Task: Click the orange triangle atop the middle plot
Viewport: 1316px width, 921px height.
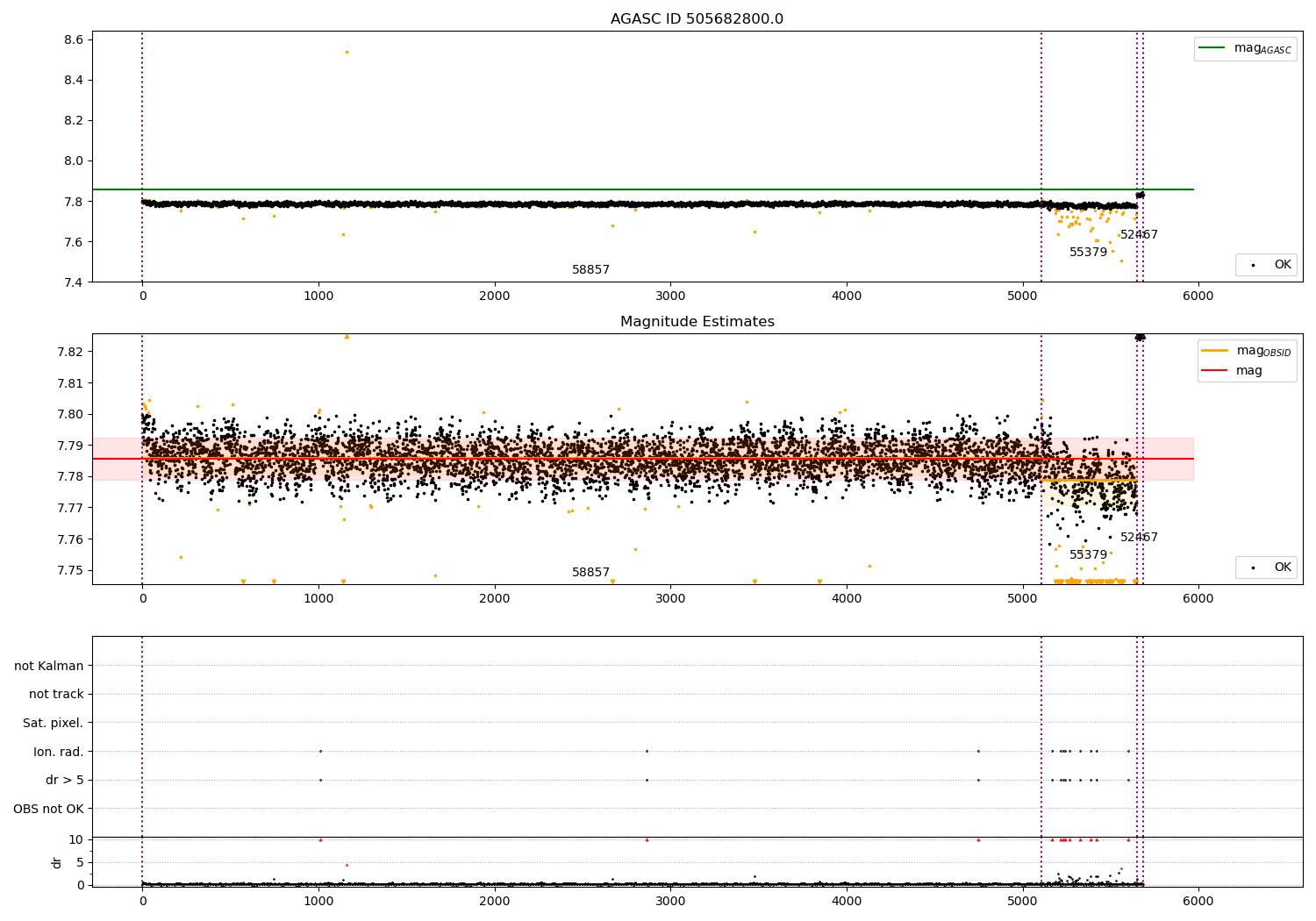Action: point(347,337)
